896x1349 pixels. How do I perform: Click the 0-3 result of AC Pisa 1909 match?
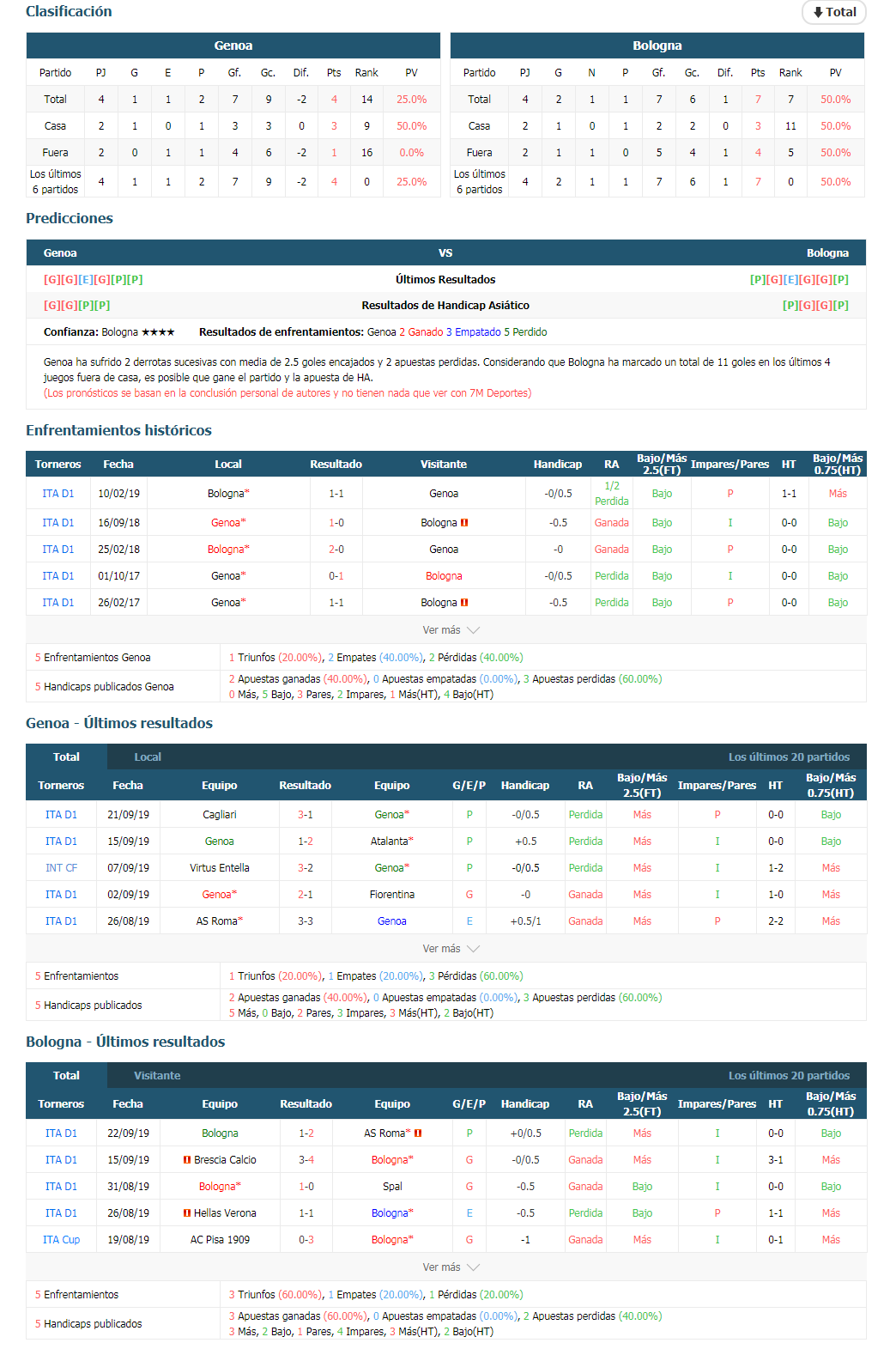[x=306, y=1239]
